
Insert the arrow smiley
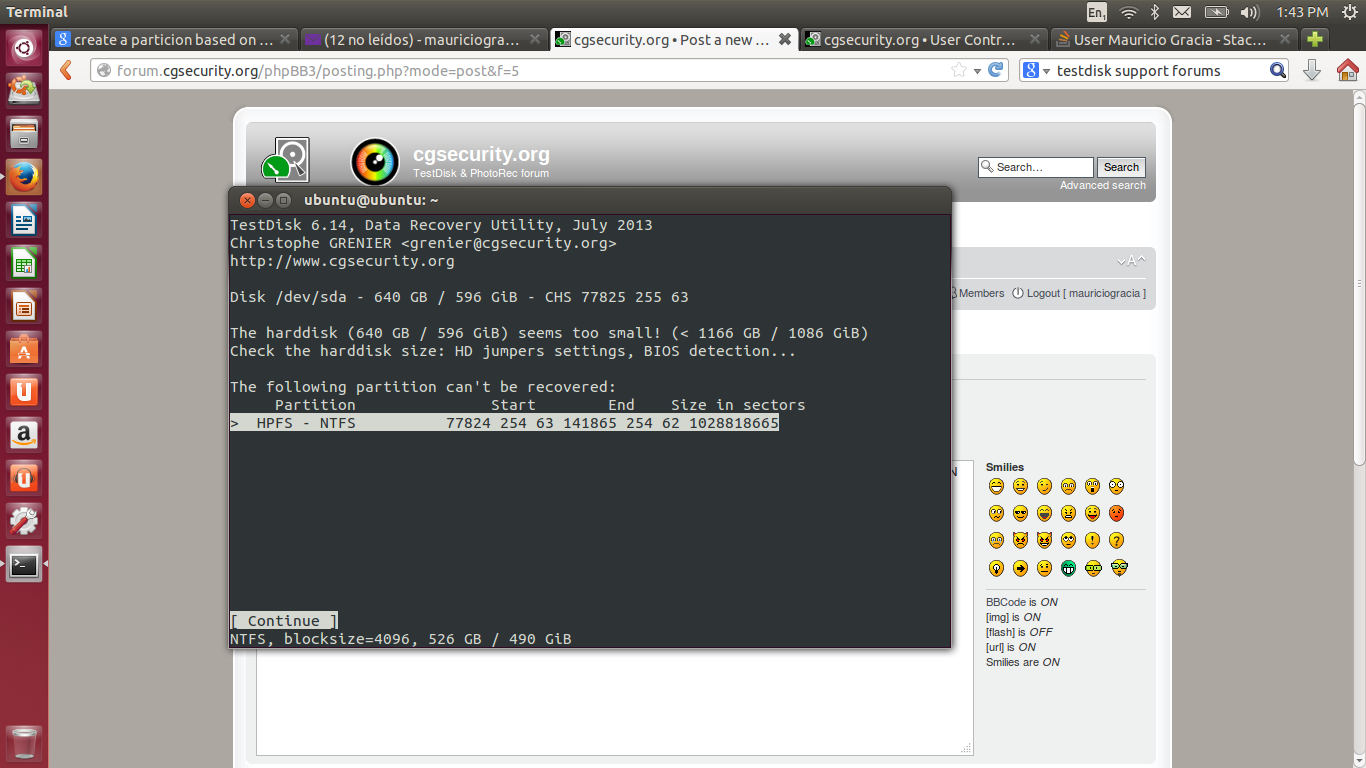(1020, 568)
